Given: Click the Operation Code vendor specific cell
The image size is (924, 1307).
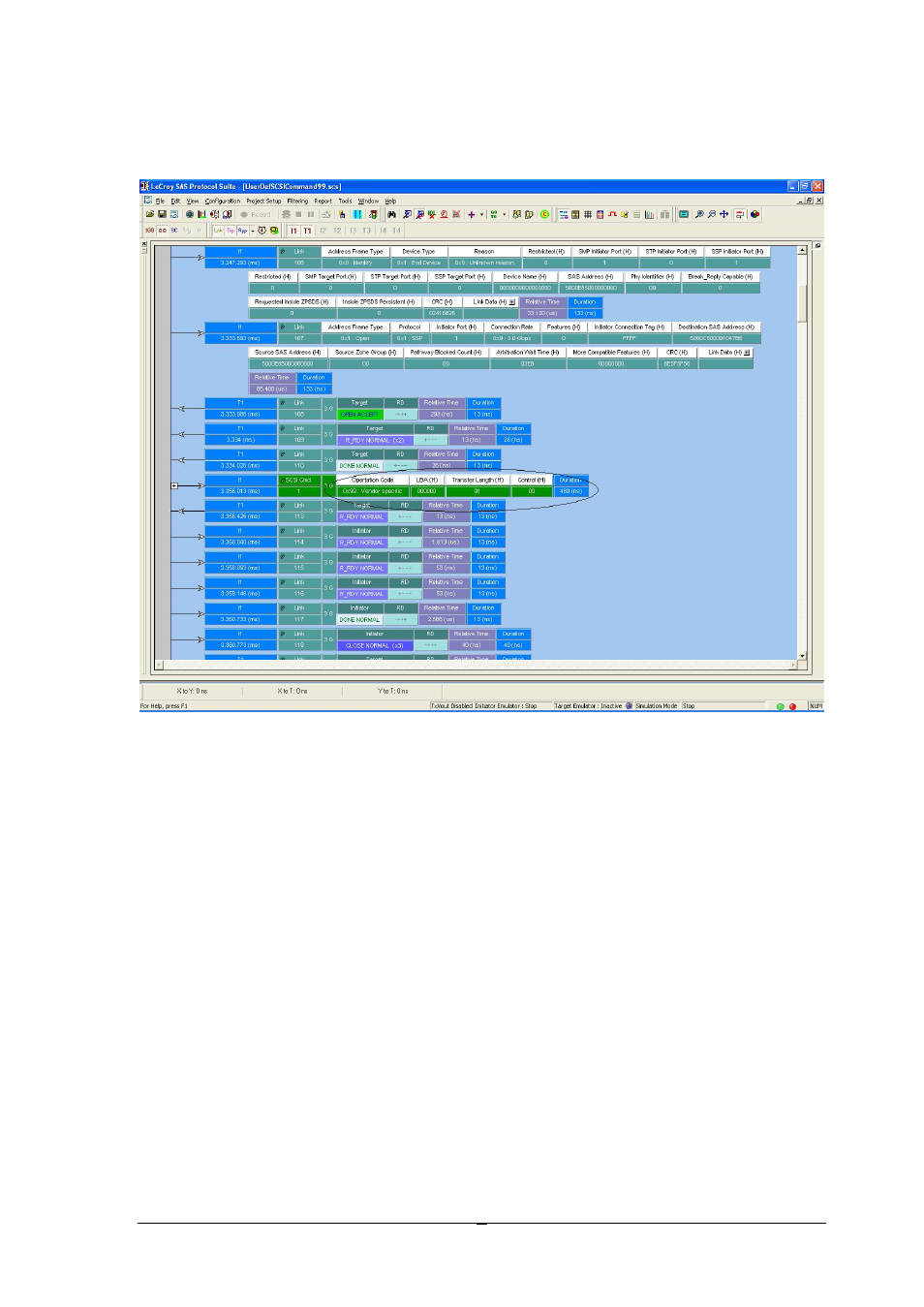Looking at the screenshot, I should pyautogui.click(x=372, y=491).
